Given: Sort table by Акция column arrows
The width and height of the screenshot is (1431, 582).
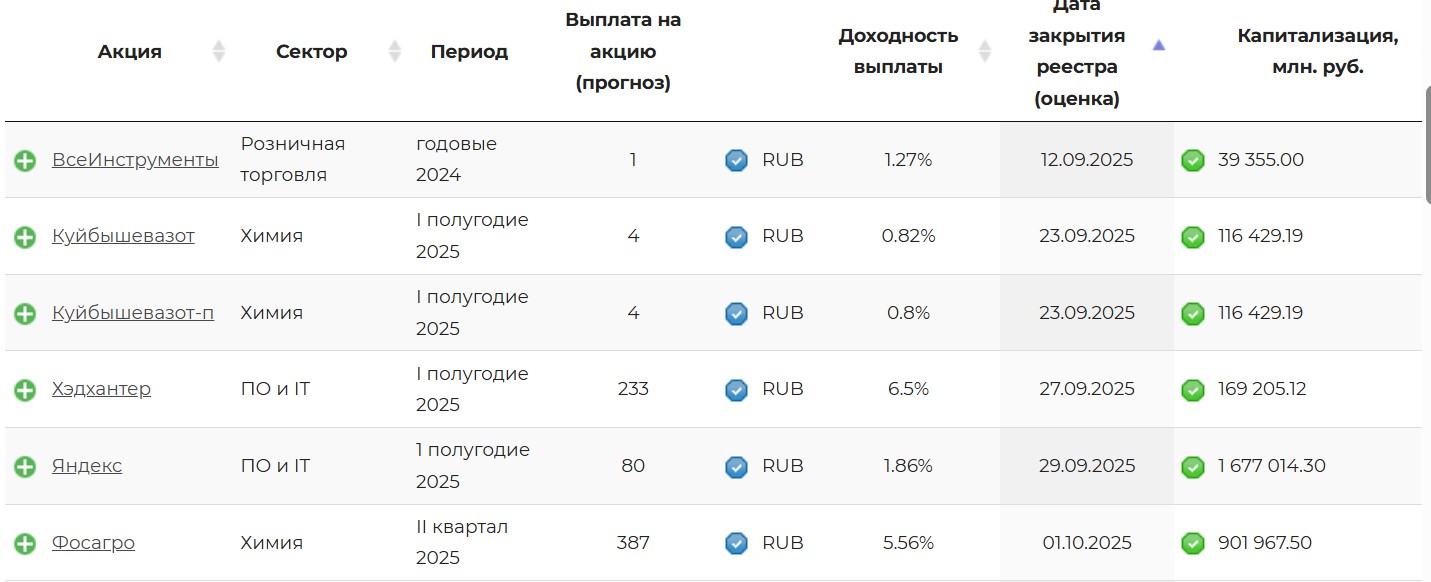Looking at the screenshot, I should [219, 52].
